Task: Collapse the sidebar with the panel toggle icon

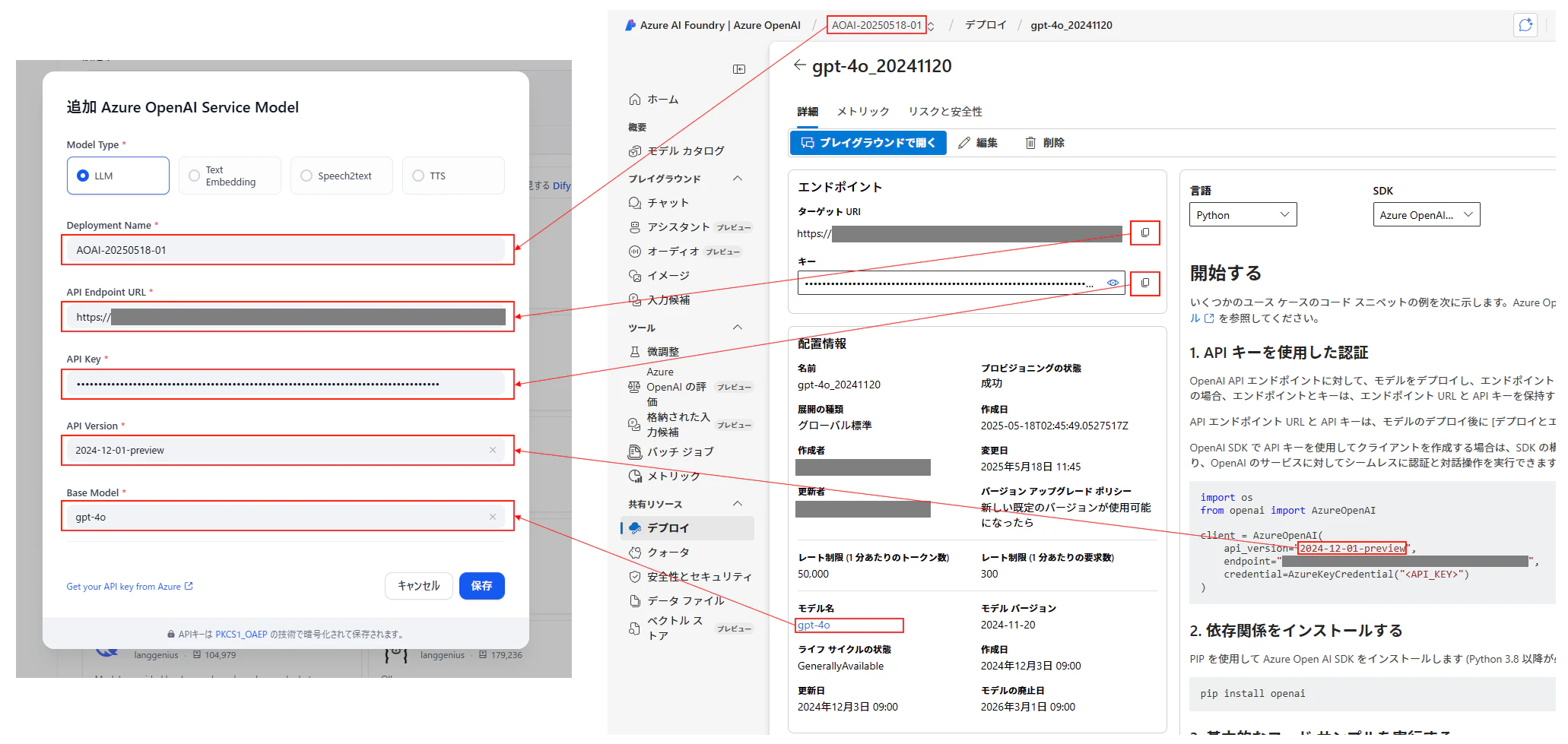Action: 739,69
